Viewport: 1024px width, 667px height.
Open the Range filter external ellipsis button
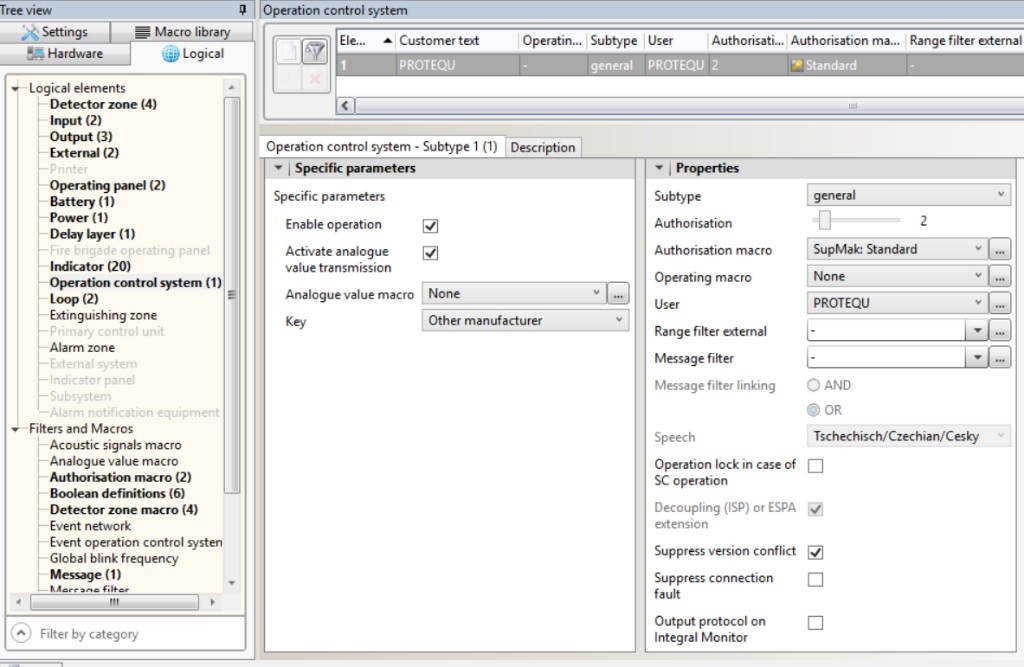(x=1000, y=331)
